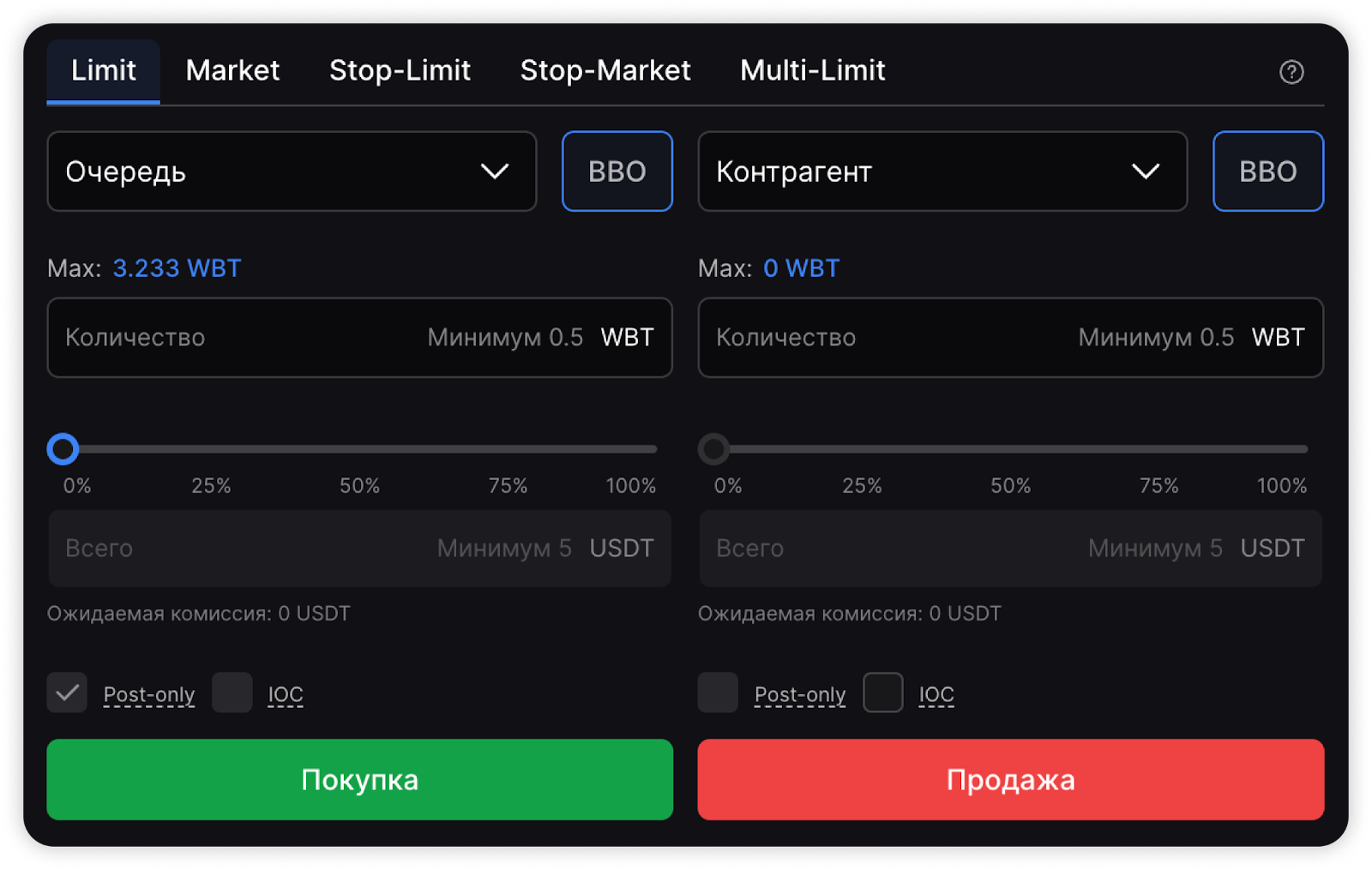Click the green Покупка button
Image resolution: width=1372 pixels, height=870 pixels.
point(359,779)
